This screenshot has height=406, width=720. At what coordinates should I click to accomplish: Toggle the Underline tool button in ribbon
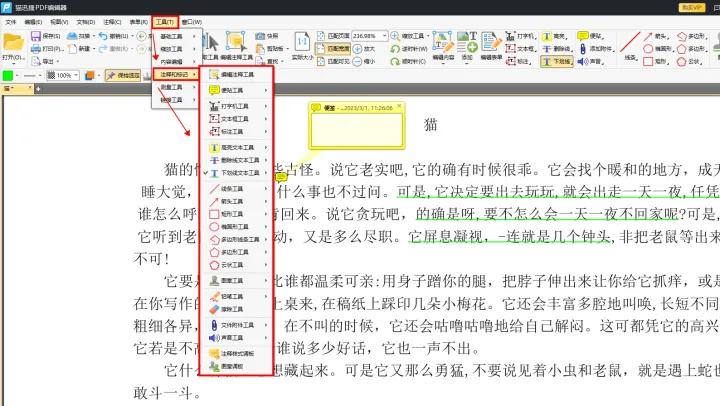pyautogui.click(x=557, y=61)
